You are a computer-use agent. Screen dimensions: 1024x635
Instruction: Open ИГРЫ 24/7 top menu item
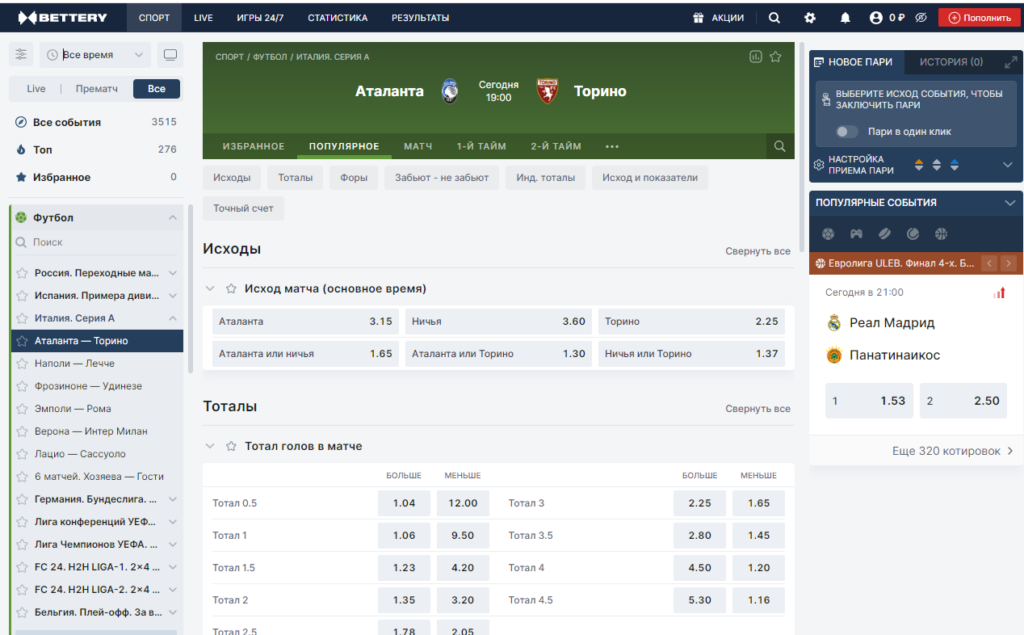click(260, 18)
